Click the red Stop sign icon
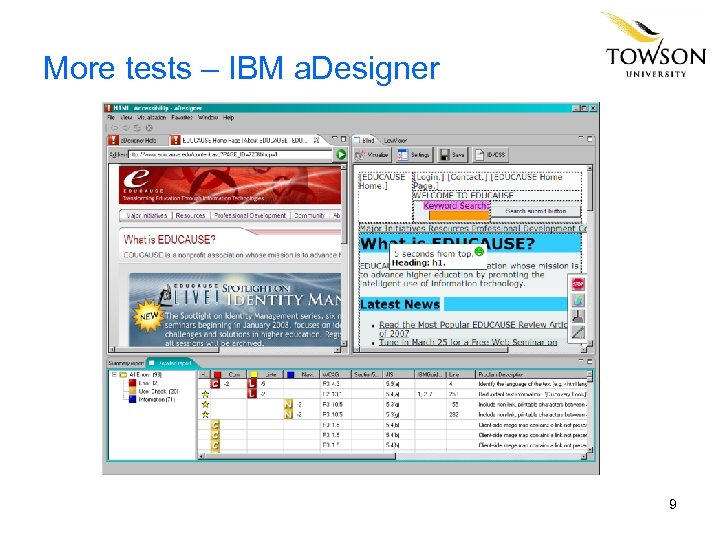Screen dimensions: 720x540 click(x=578, y=284)
